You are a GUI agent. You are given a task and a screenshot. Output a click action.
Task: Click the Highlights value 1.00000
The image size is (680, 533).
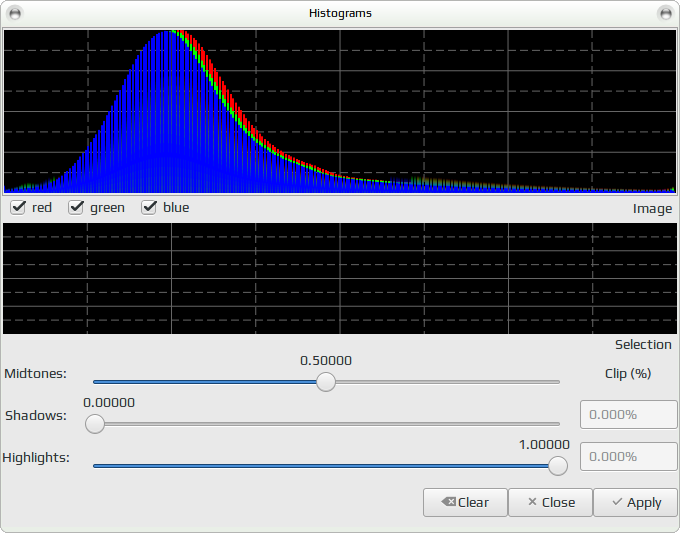[544, 445]
